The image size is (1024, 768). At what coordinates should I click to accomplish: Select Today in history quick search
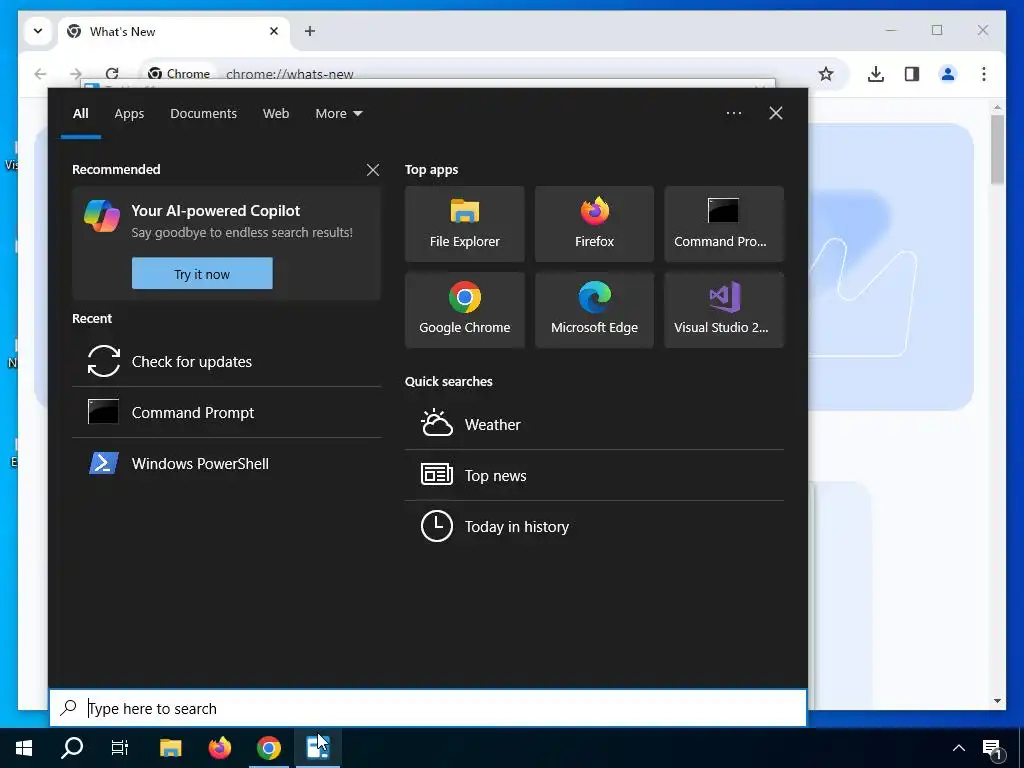pos(594,526)
